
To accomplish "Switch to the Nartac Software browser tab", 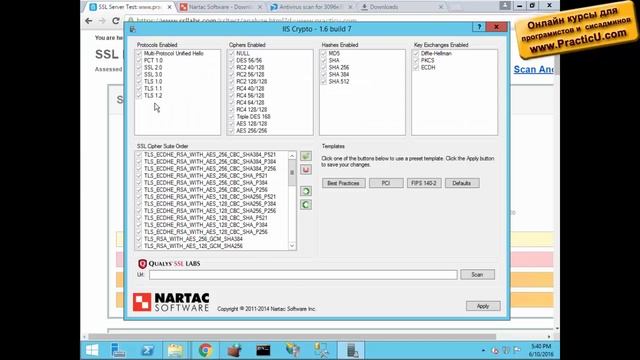I will click(220, 7).
